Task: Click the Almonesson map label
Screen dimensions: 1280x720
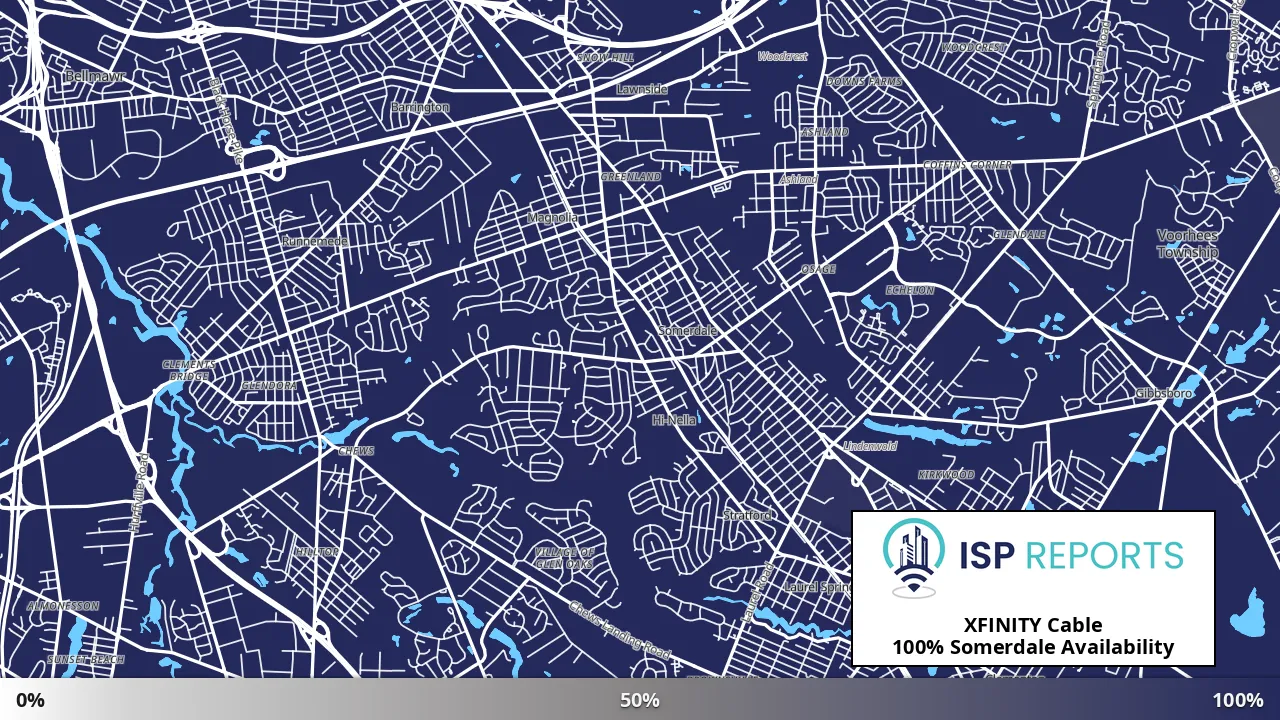Action: (x=63, y=606)
